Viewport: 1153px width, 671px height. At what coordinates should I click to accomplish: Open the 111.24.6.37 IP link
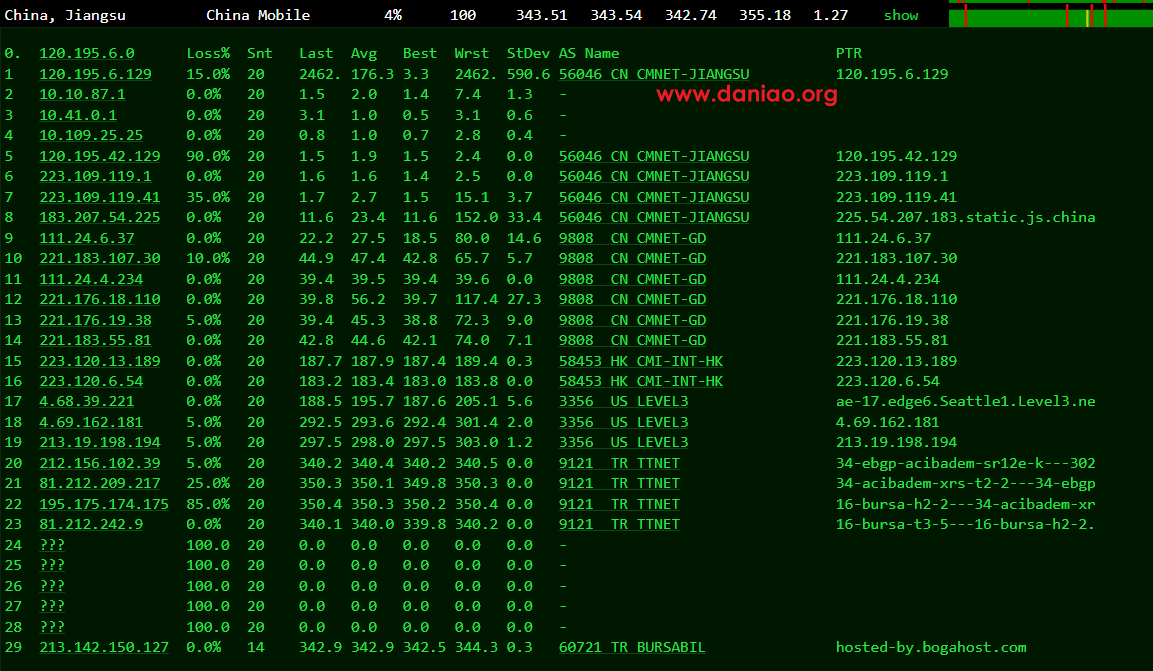86,238
